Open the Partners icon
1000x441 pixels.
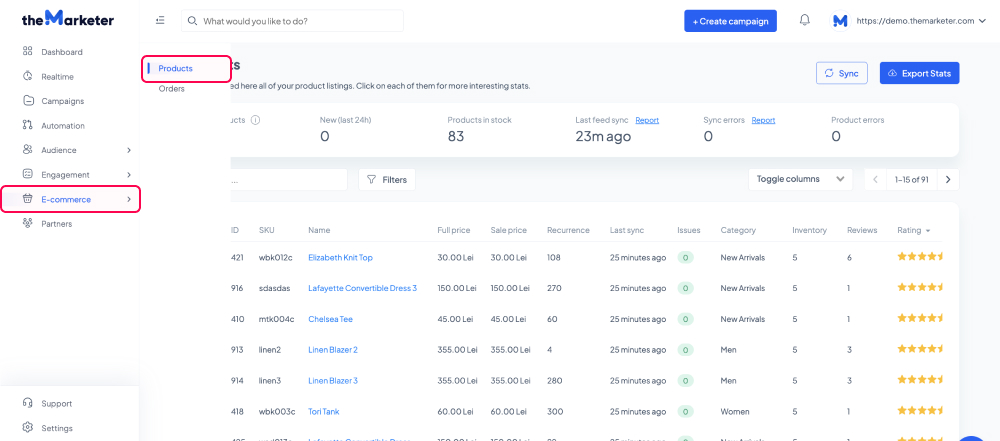(x=27, y=223)
